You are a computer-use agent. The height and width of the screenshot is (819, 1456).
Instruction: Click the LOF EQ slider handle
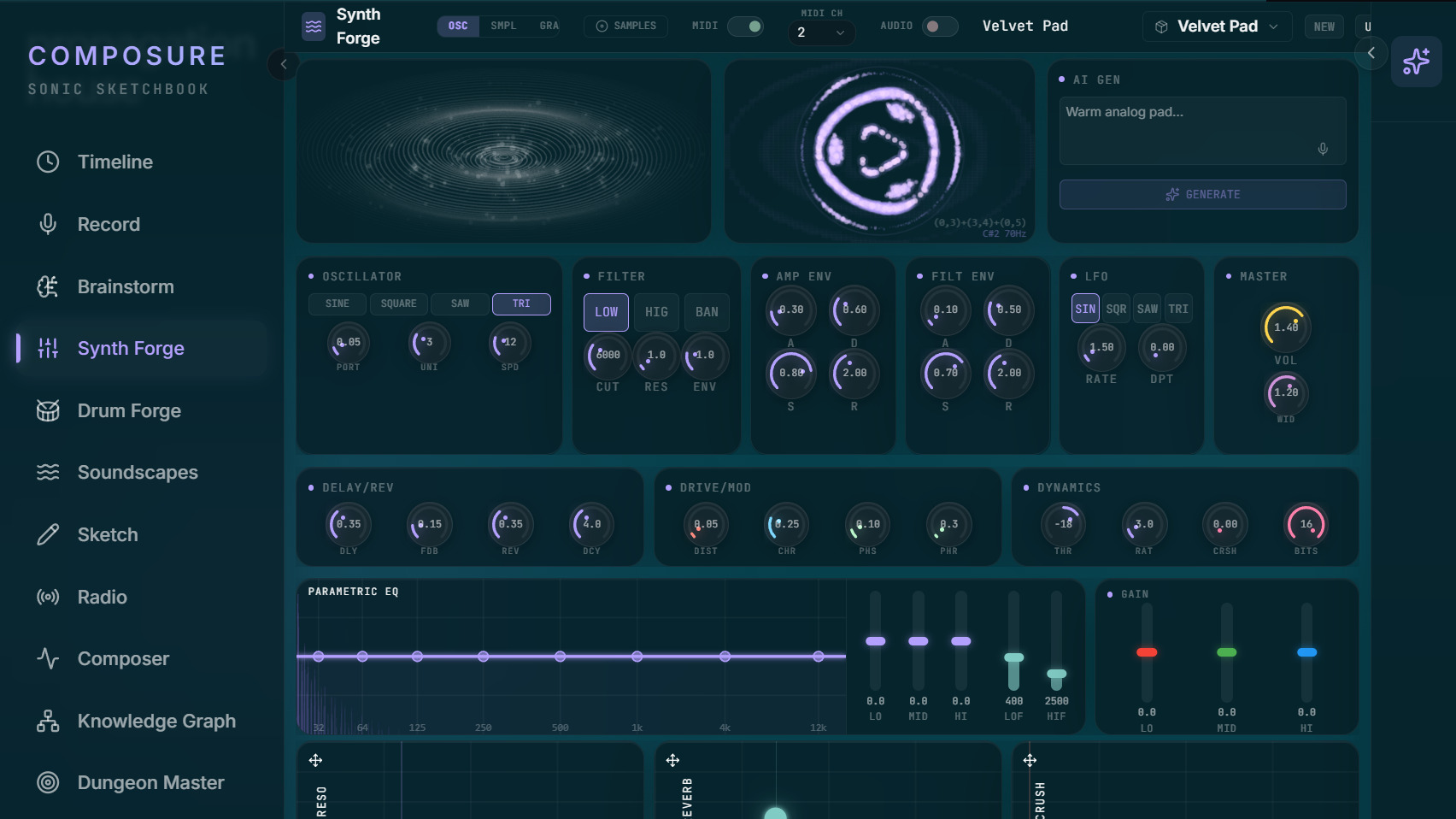(1013, 657)
